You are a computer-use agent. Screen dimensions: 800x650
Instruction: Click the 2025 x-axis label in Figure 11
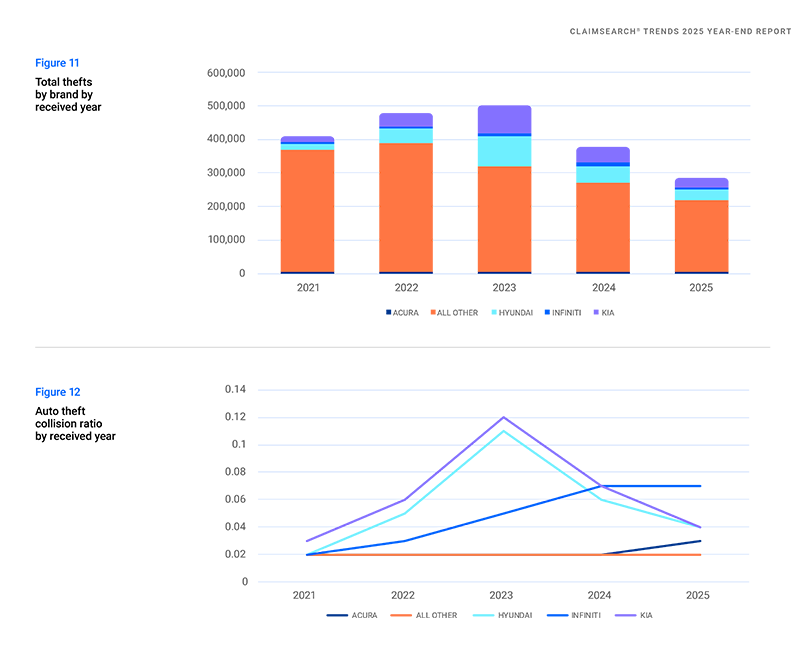701,288
